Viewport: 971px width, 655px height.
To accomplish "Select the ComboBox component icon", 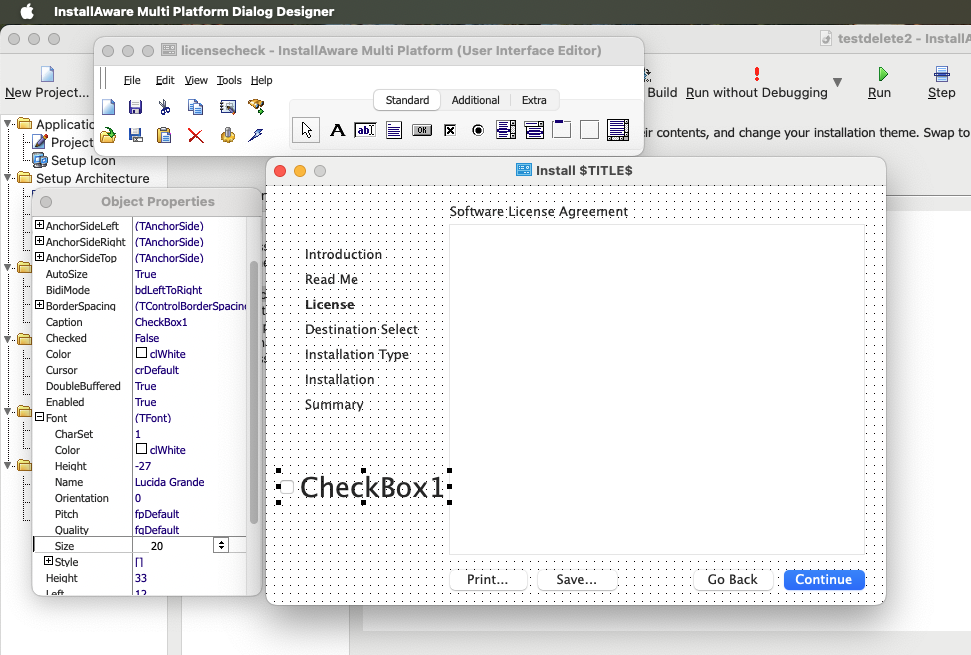I will [534, 130].
